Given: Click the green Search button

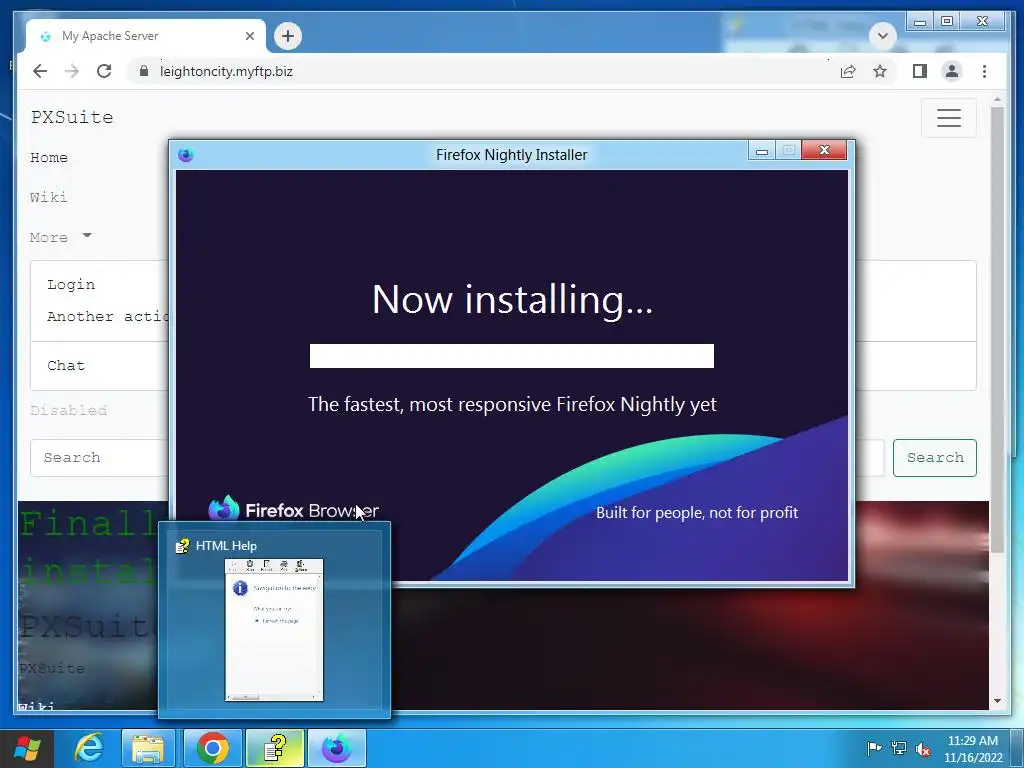Looking at the screenshot, I should [x=935, y=458].
